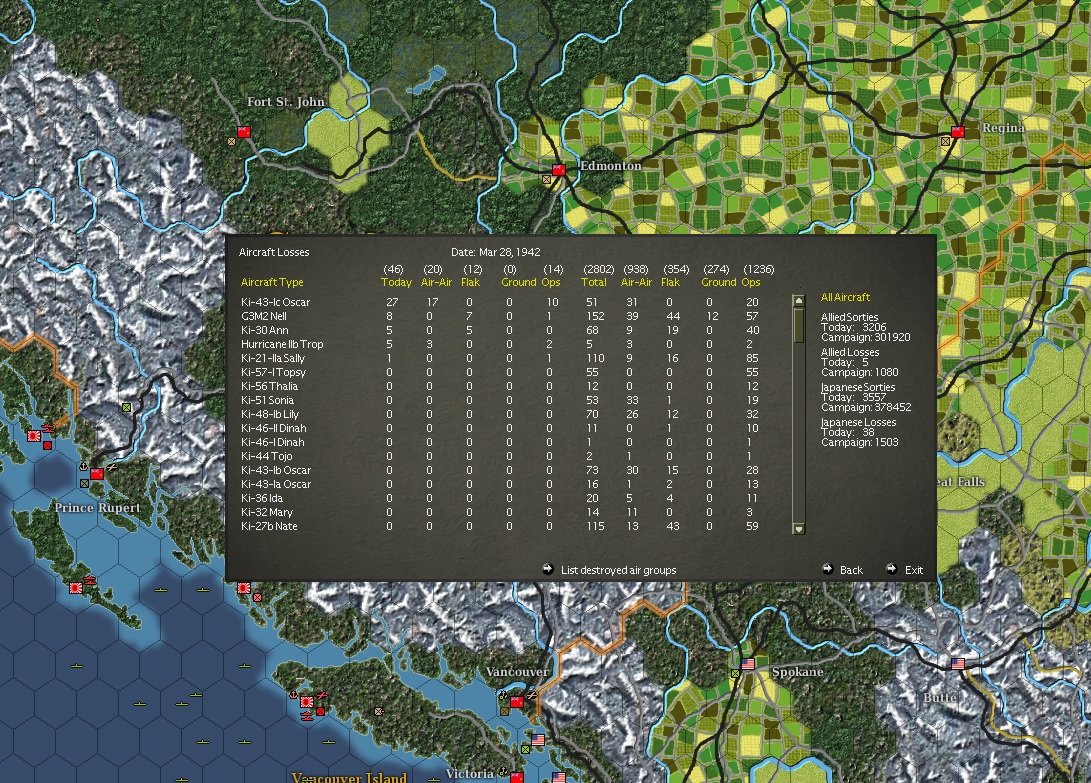Click the Air-Air header under (20)
This screenshot has height=783, width=1091.
[x=436, y=283]
